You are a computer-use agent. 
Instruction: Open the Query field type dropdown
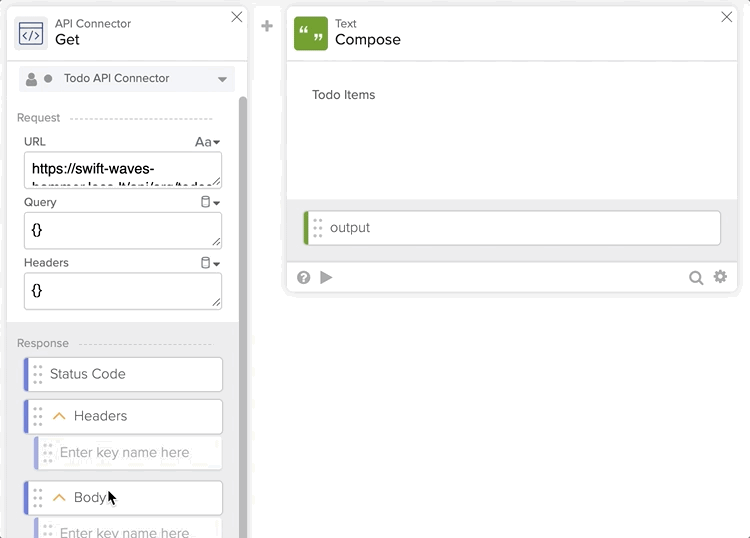pyautogui.click(x=210, y=202)
